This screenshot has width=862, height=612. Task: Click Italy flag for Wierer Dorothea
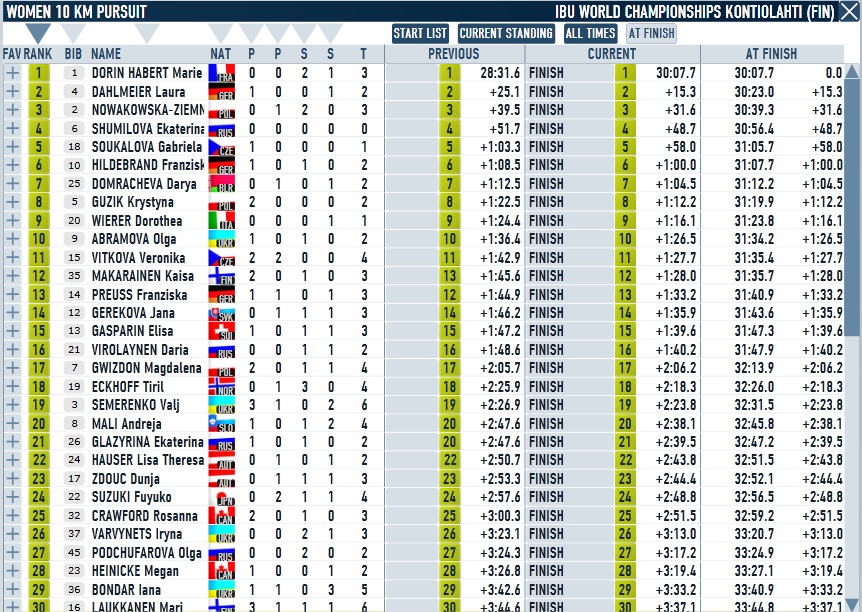[x=222, y=220]
